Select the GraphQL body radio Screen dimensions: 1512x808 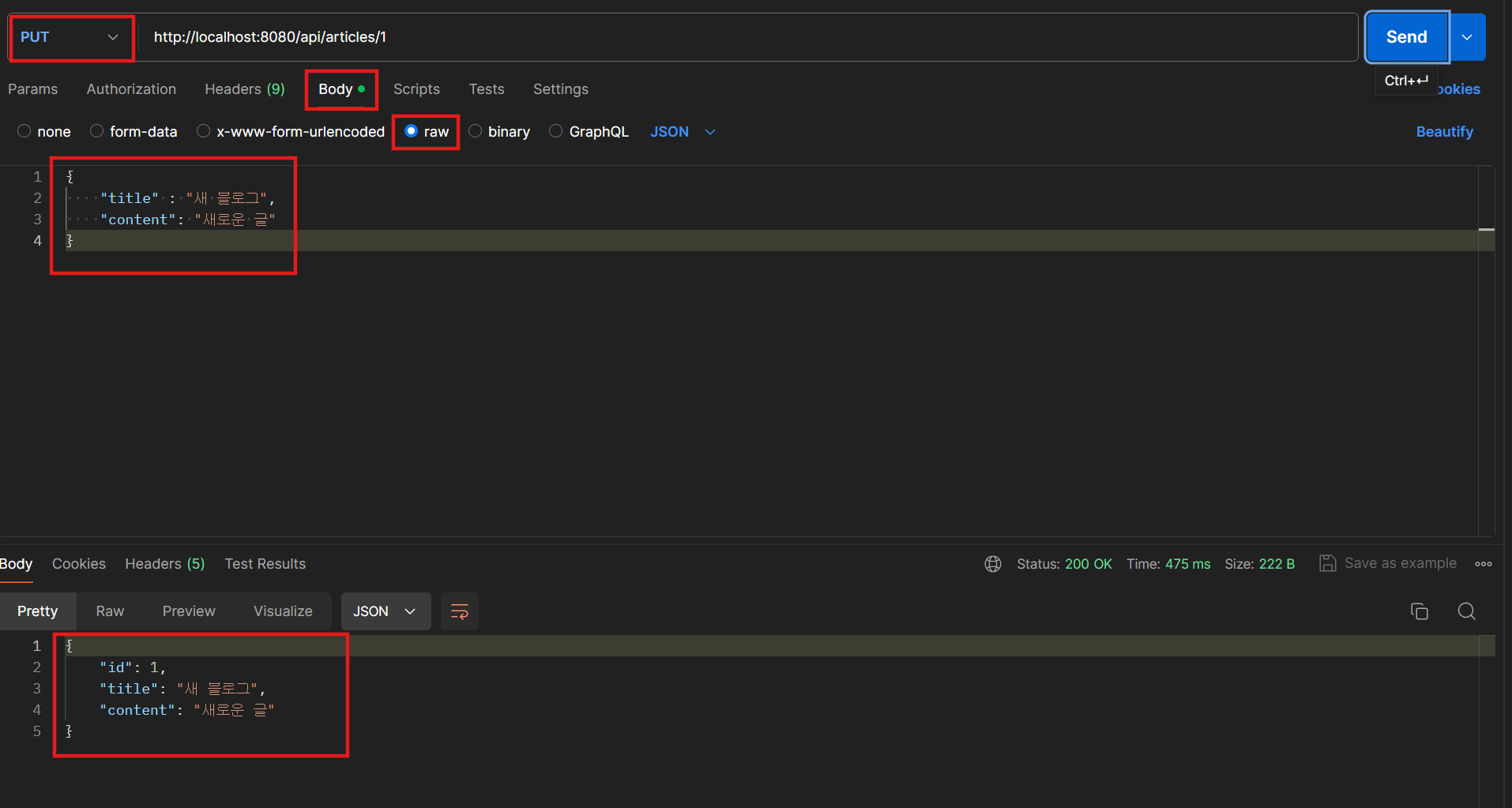[556, 131]
